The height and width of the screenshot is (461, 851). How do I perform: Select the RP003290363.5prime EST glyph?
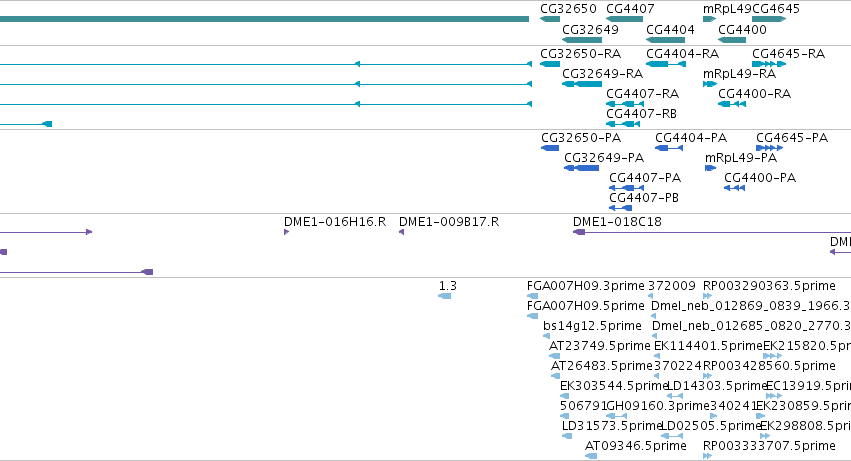[x=707, y=296]
